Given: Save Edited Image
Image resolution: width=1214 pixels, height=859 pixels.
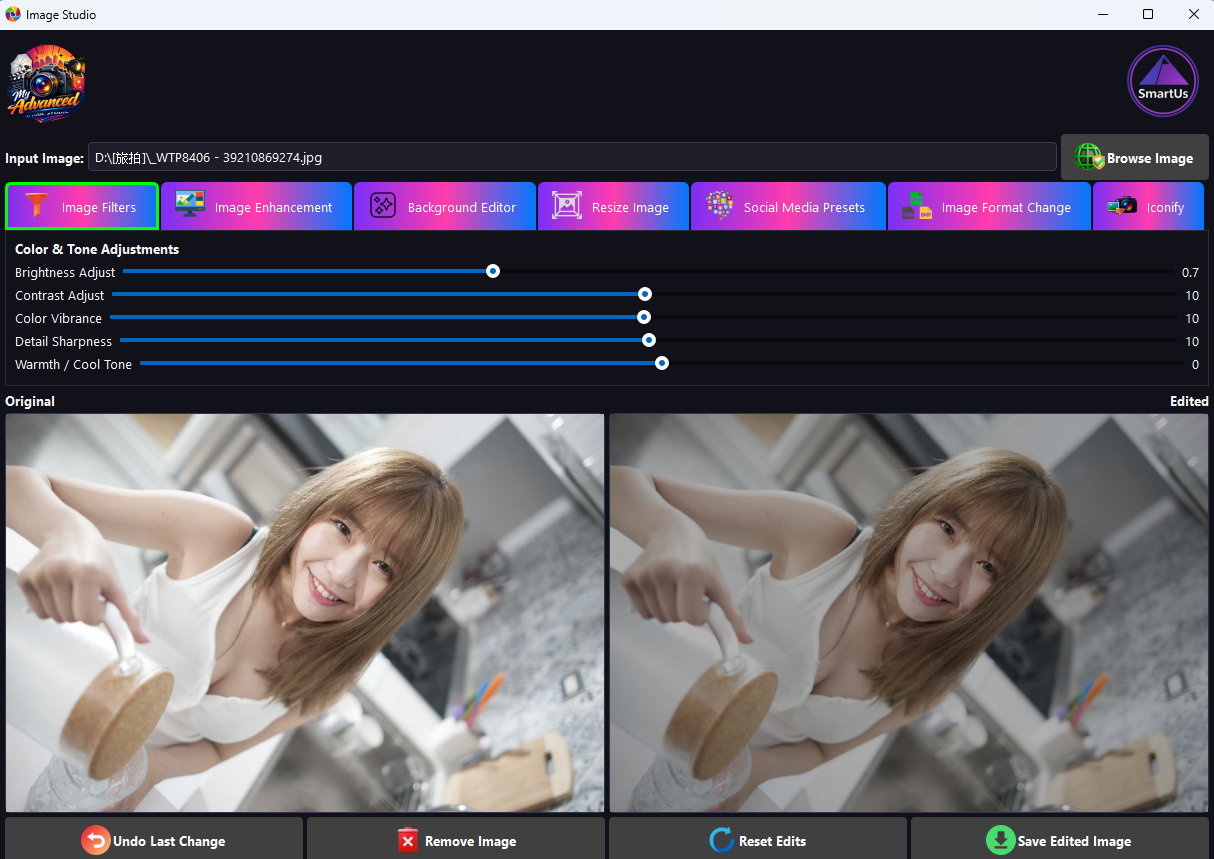Looking at the screenshot, I should [x=1060, y=840].
